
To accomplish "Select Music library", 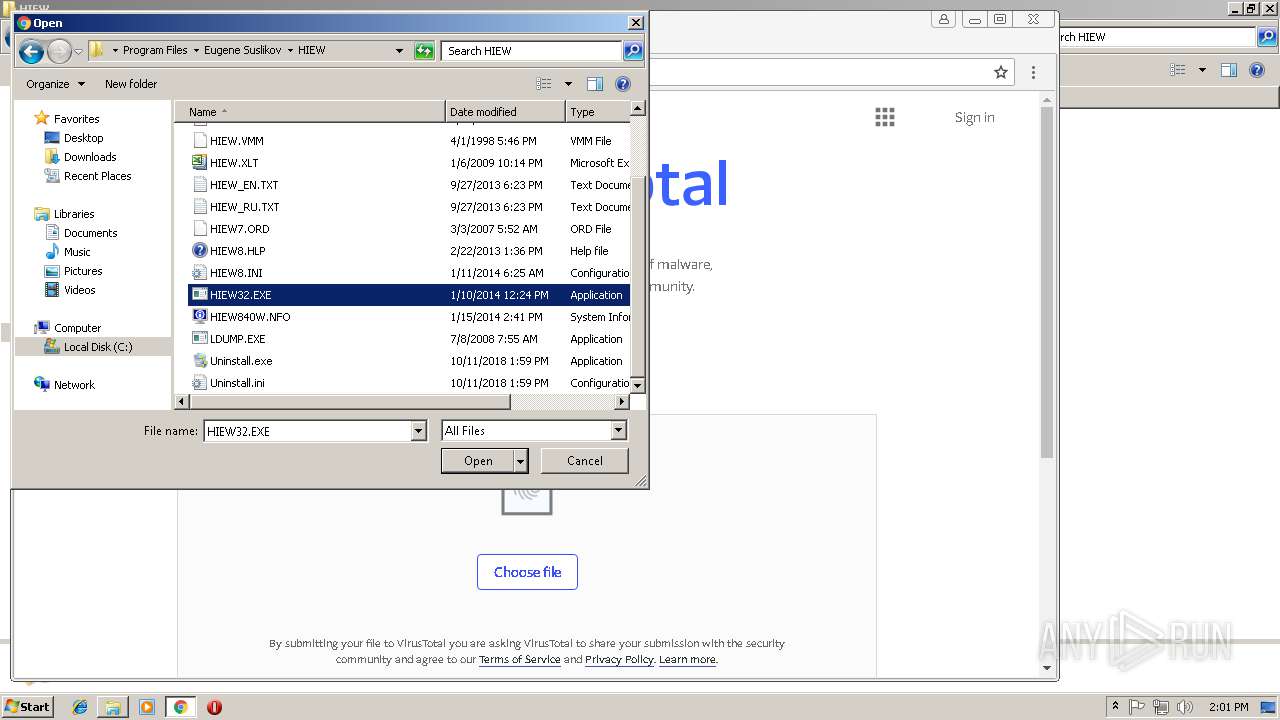I will tap(77, 252).
